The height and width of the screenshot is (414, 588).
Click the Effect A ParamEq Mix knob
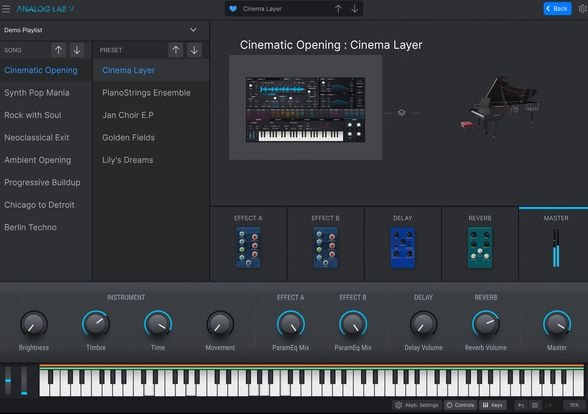[291, 324]
